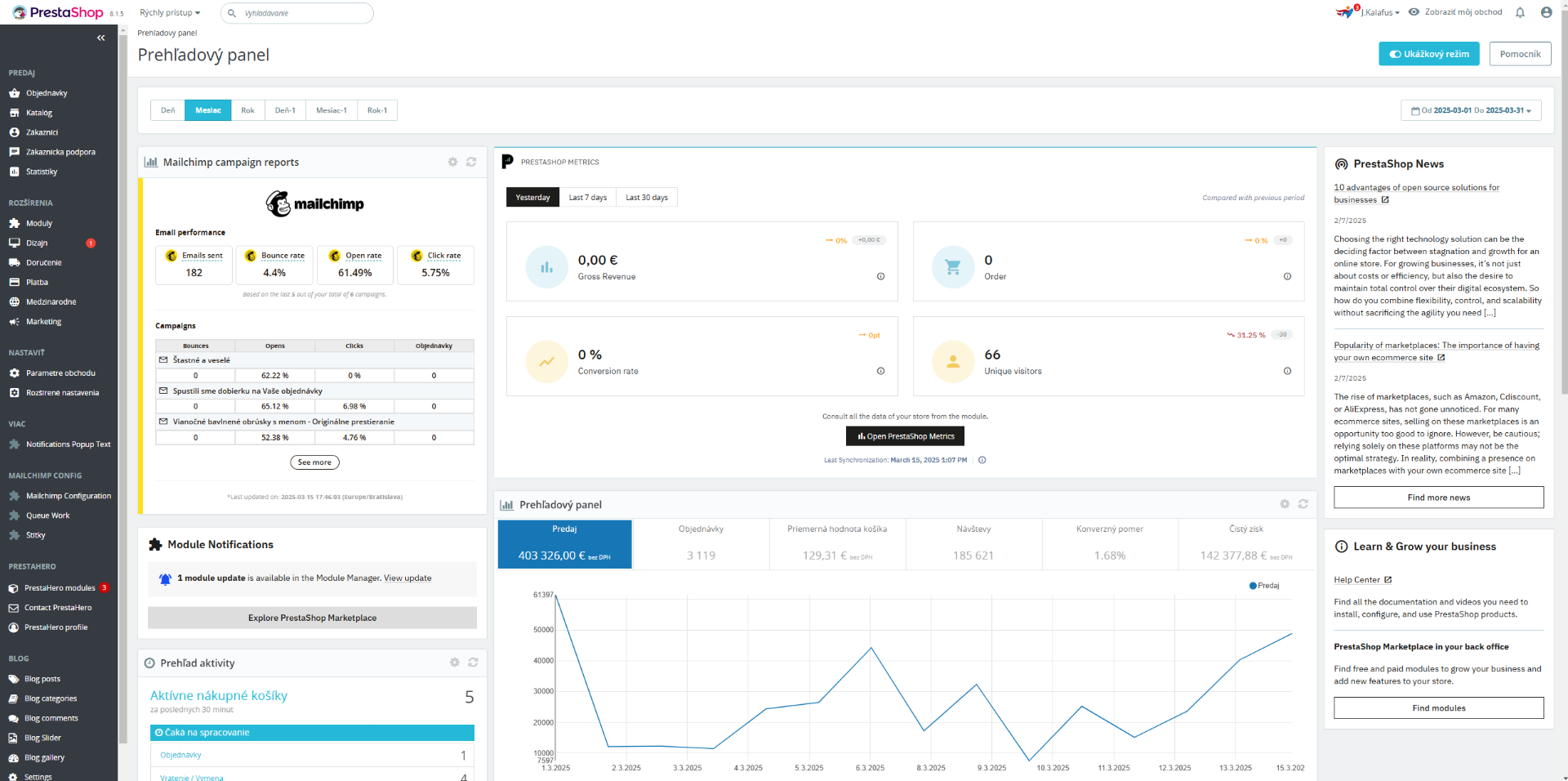The height and width of the screenshot is (781, 1568).
Task: Click the Vyhľadávanie search field
Action: tap(297, 13)
